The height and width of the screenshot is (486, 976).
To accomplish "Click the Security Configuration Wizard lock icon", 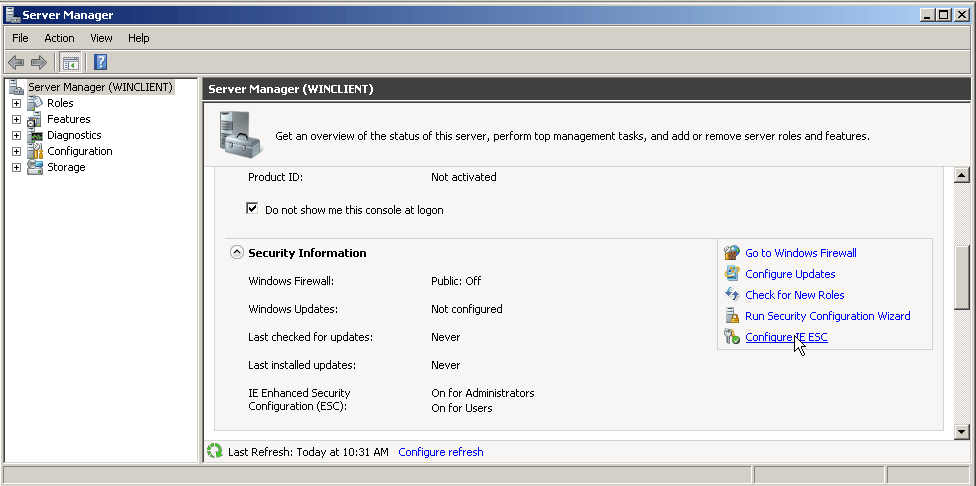I will click(732, 316).
